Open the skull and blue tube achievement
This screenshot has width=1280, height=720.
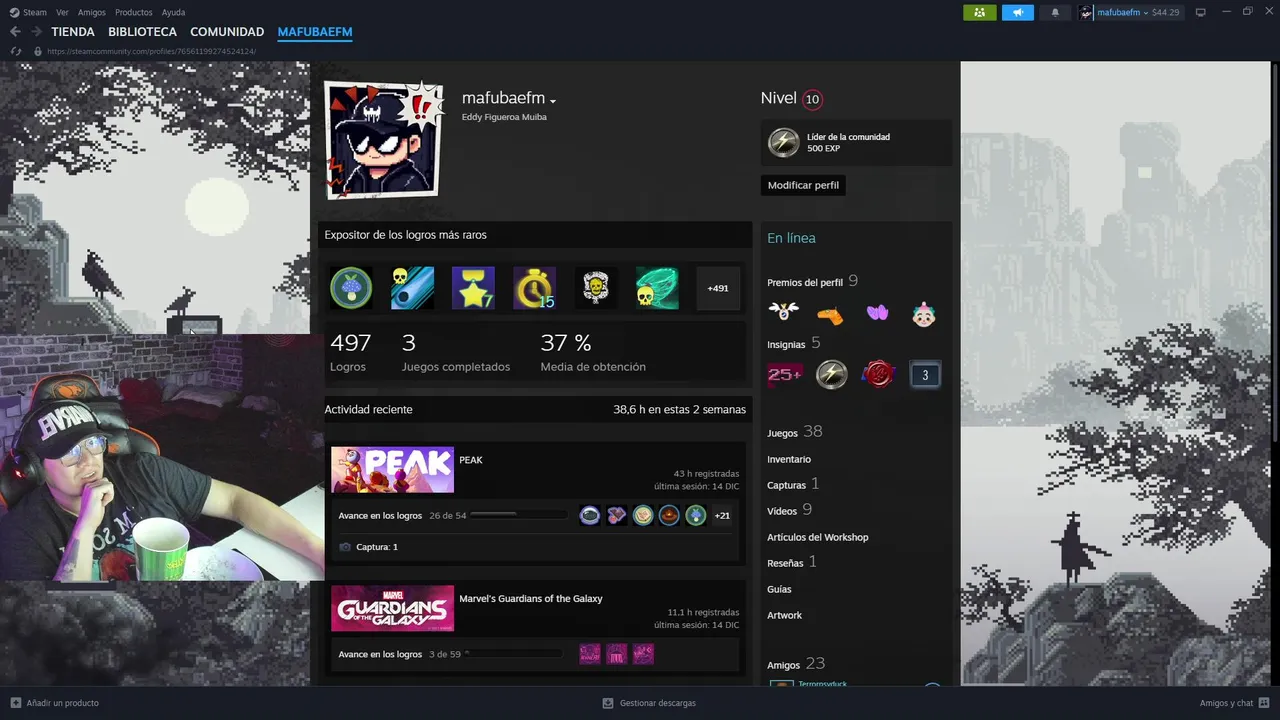pos(412,288)
